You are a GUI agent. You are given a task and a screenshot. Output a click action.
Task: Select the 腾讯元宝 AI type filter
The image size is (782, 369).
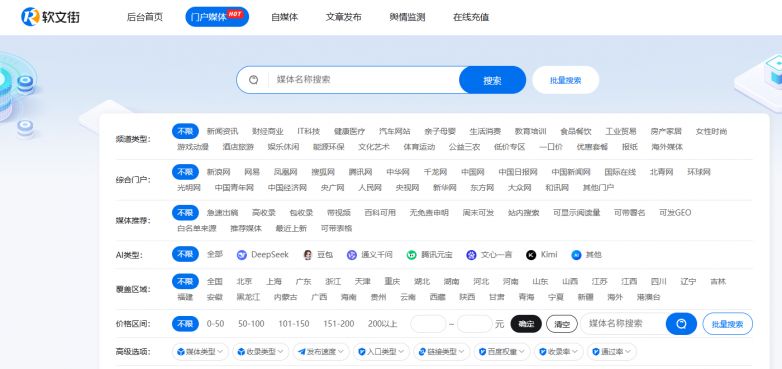pos(430,255)
